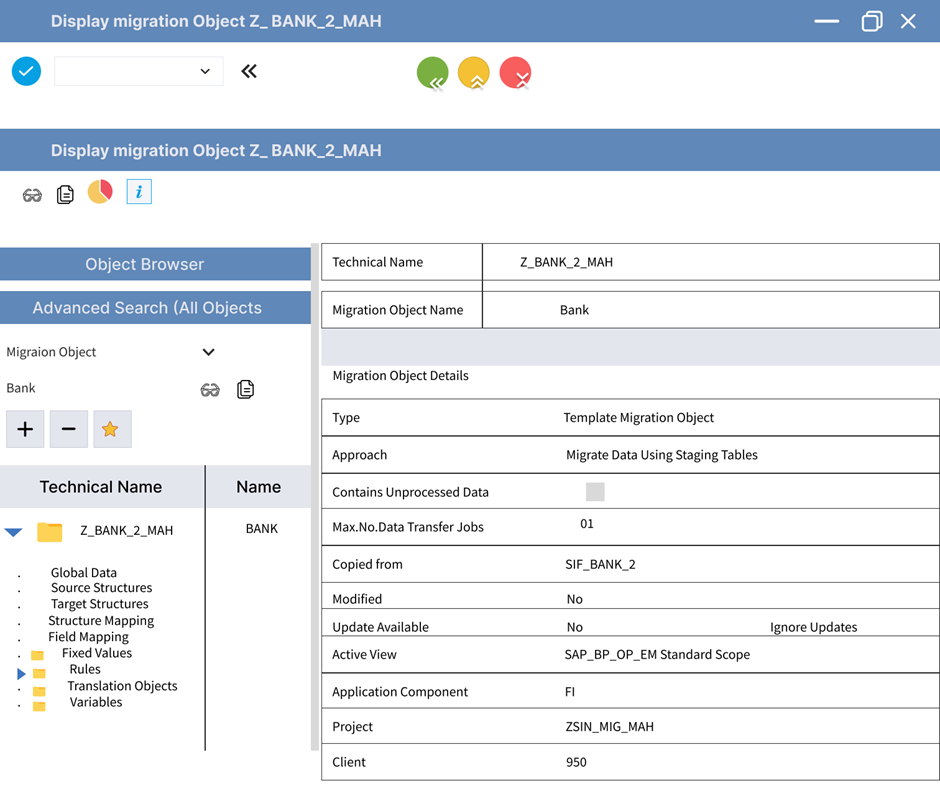The image size is (940, 801).
Task: Click the blue checkmark confirm icon
Action: 26,71
